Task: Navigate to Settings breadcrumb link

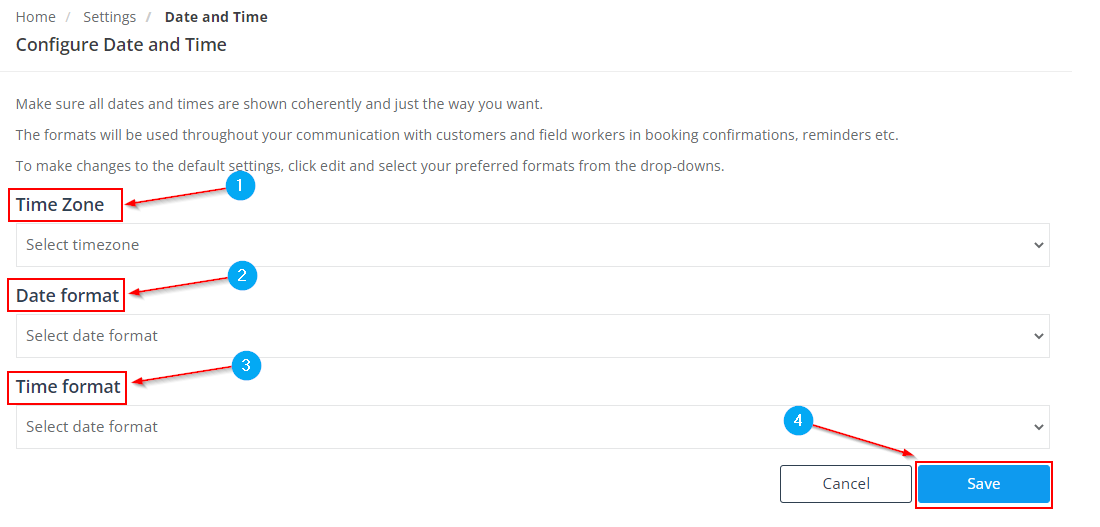Action: (109, 17)
